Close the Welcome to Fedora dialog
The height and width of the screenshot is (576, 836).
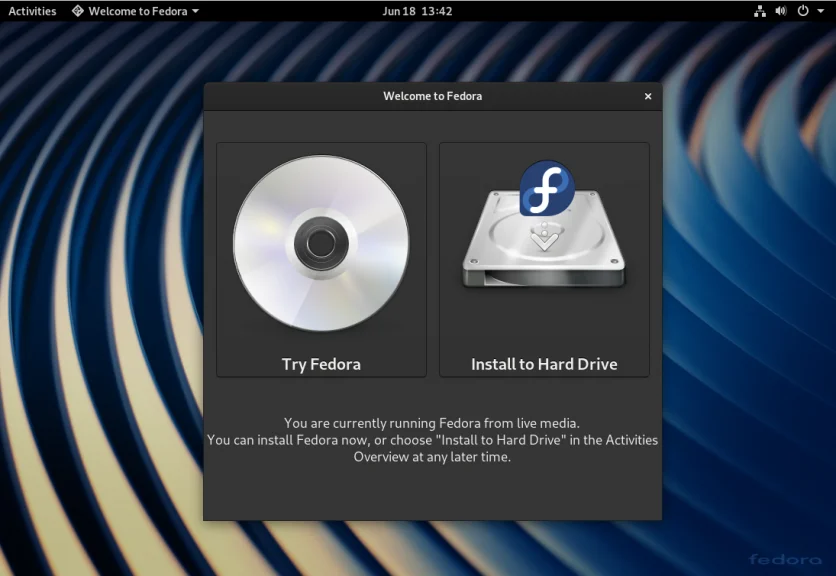click(648, 96)
